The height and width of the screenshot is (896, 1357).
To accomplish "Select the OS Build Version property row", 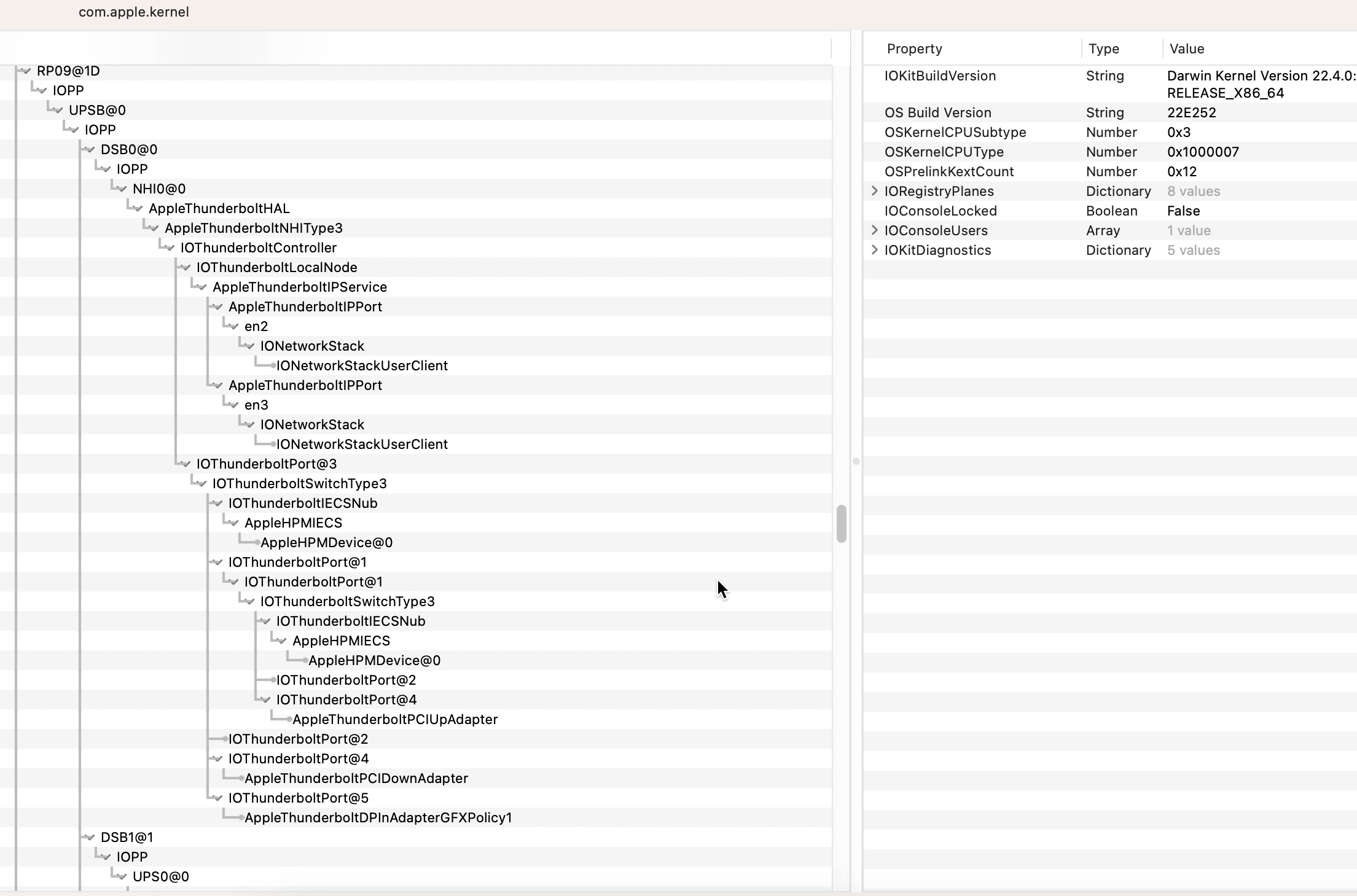I will pos(937,113).
